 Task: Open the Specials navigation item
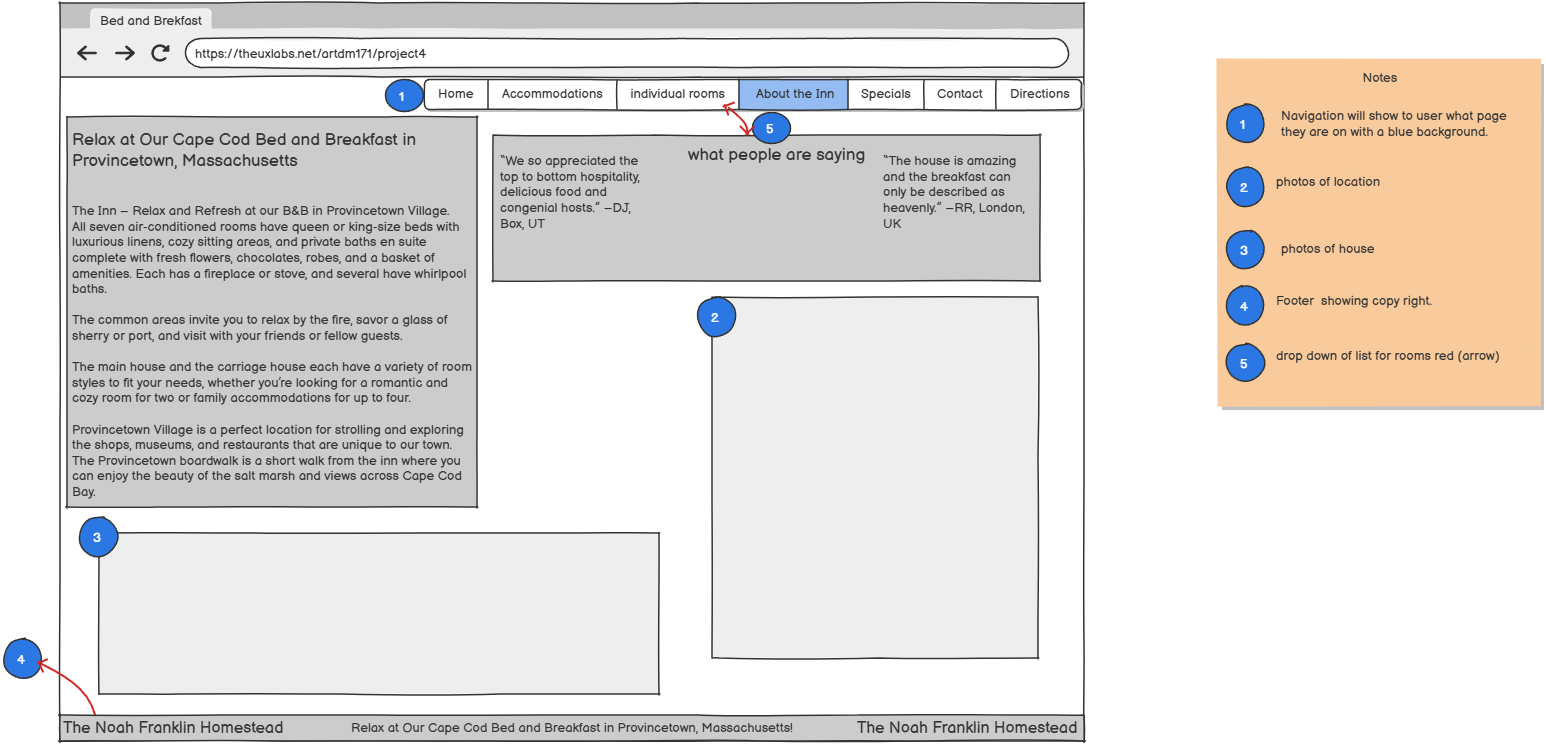[885, 94]
